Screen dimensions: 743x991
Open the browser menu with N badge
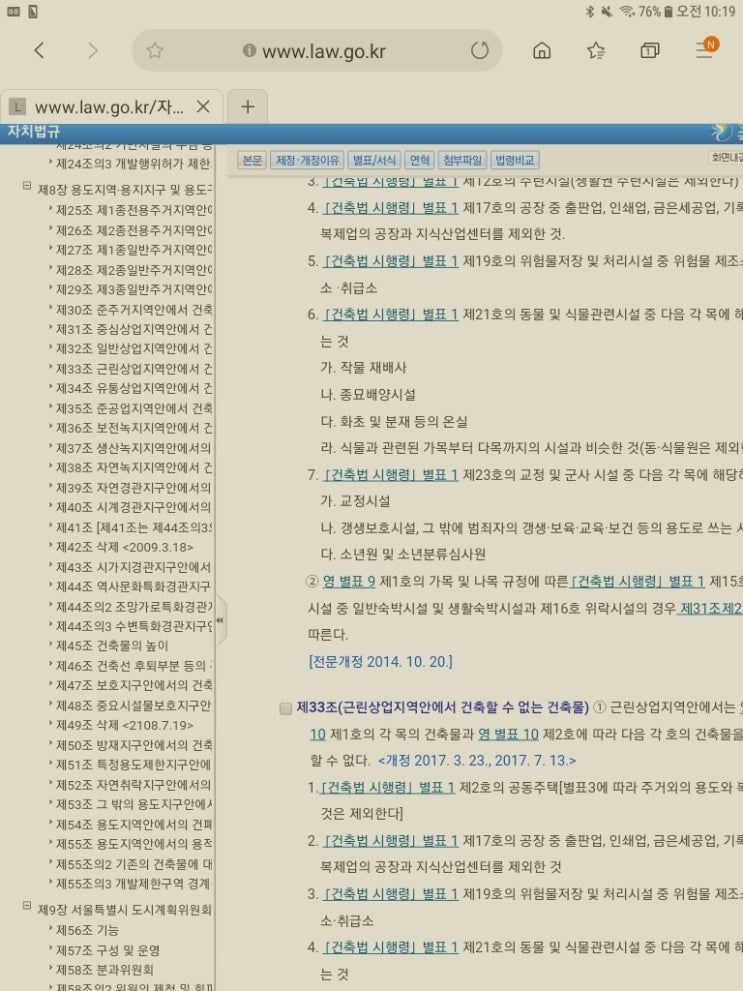tap(706, 48)
